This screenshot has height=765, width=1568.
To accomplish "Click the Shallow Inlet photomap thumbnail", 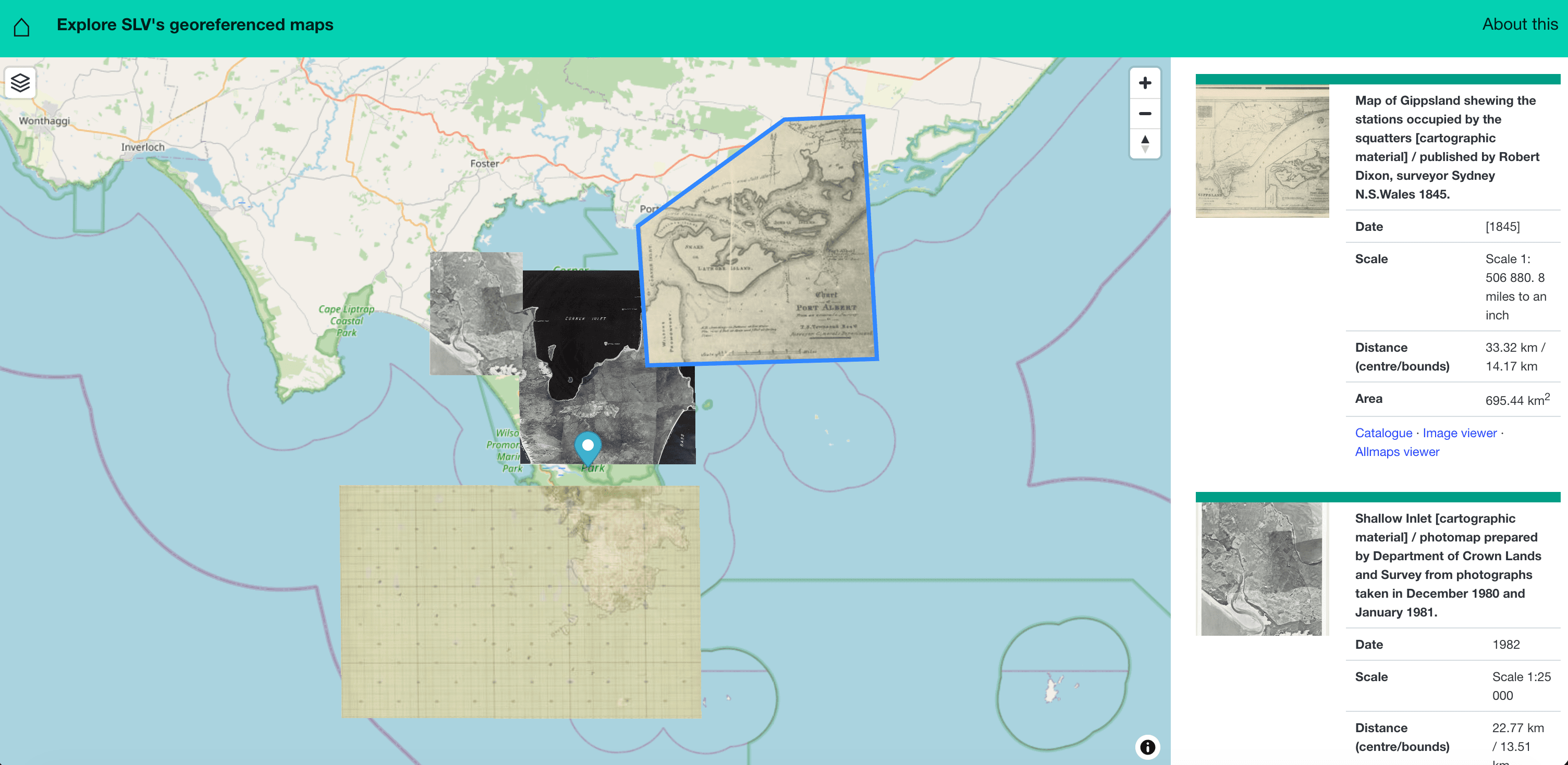I will (1261, 570).
